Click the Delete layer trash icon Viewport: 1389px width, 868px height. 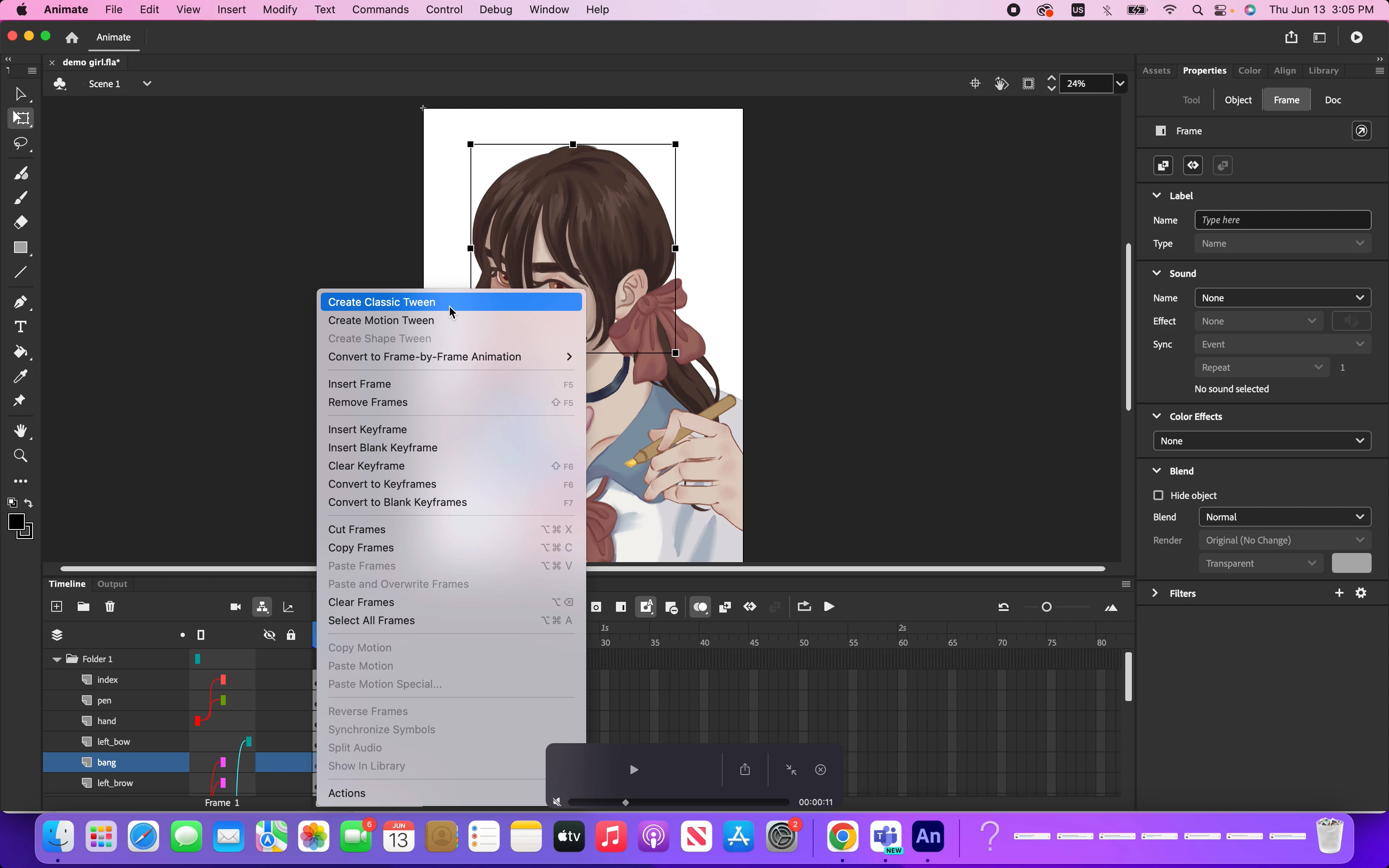pyautogui.click(x=110, y=607)
